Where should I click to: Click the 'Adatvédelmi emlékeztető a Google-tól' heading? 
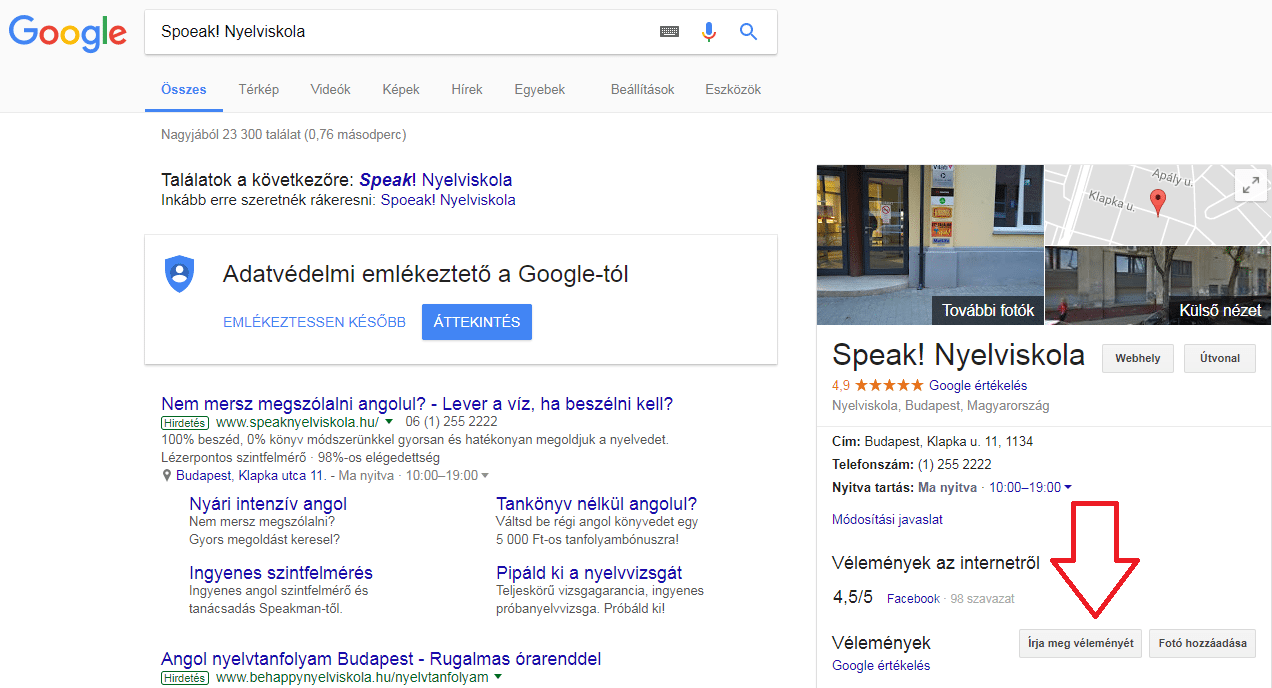click(426, 274)
